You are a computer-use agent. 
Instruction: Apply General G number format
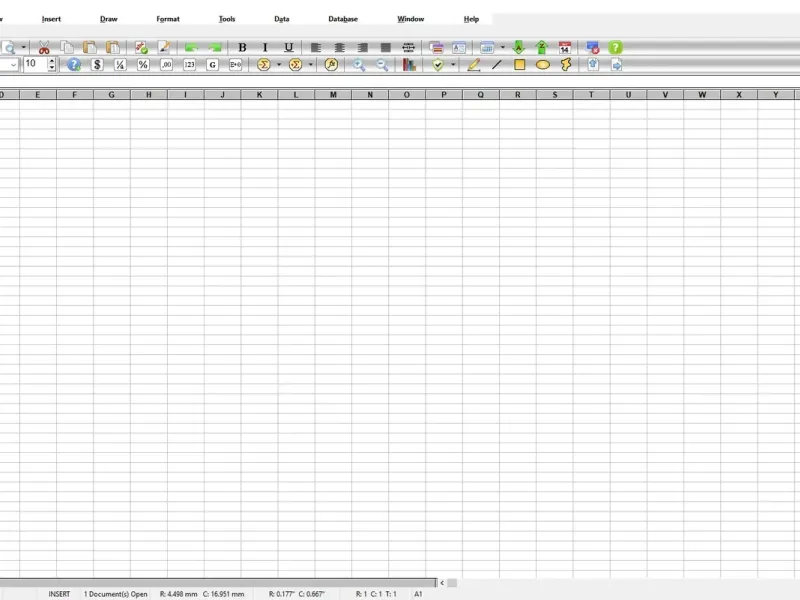pyautogui.click(x=212, y=65)
